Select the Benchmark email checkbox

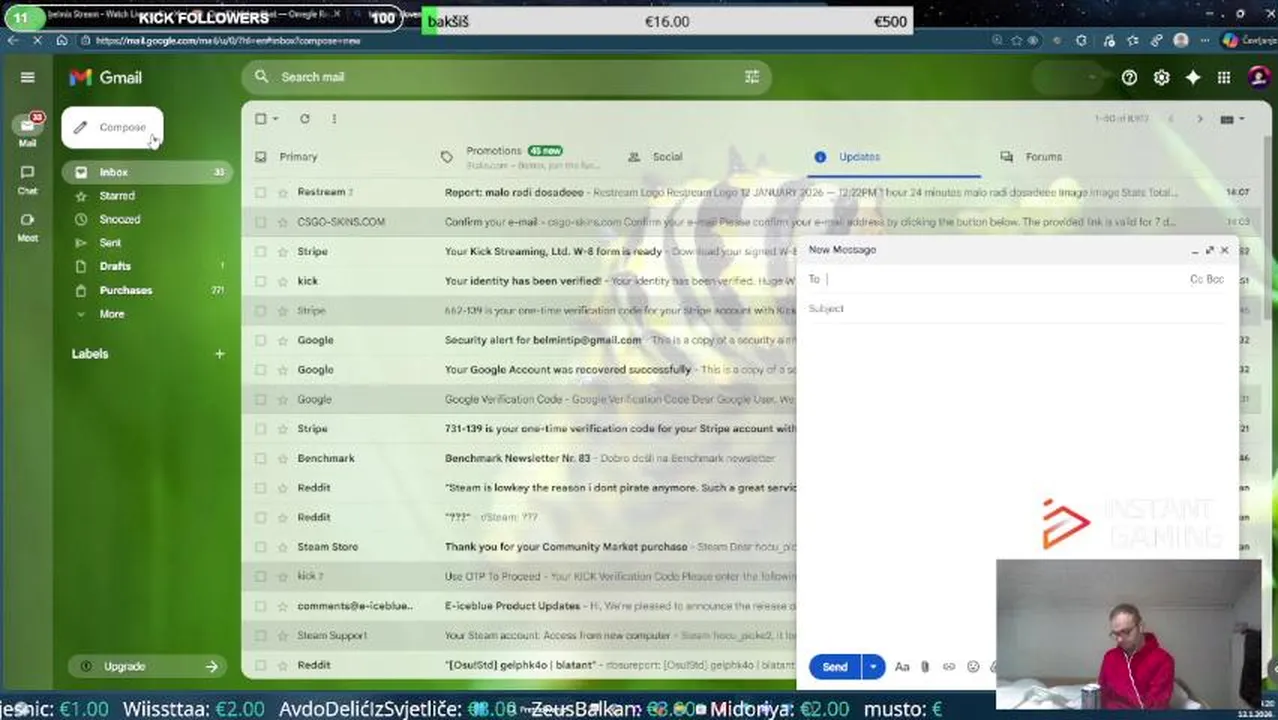point(260,458)
